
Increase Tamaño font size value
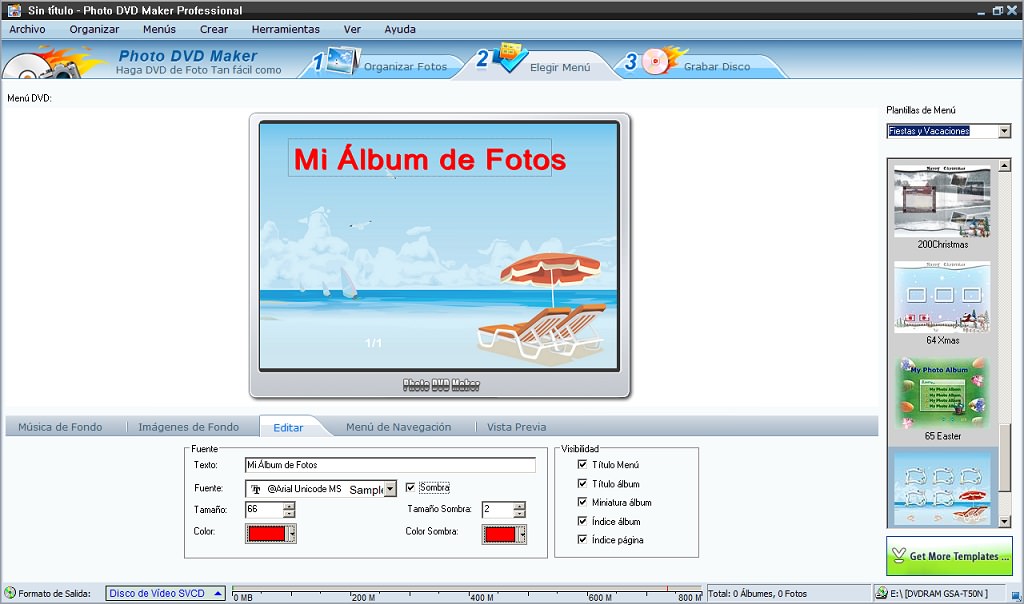[x=289, y=506]
